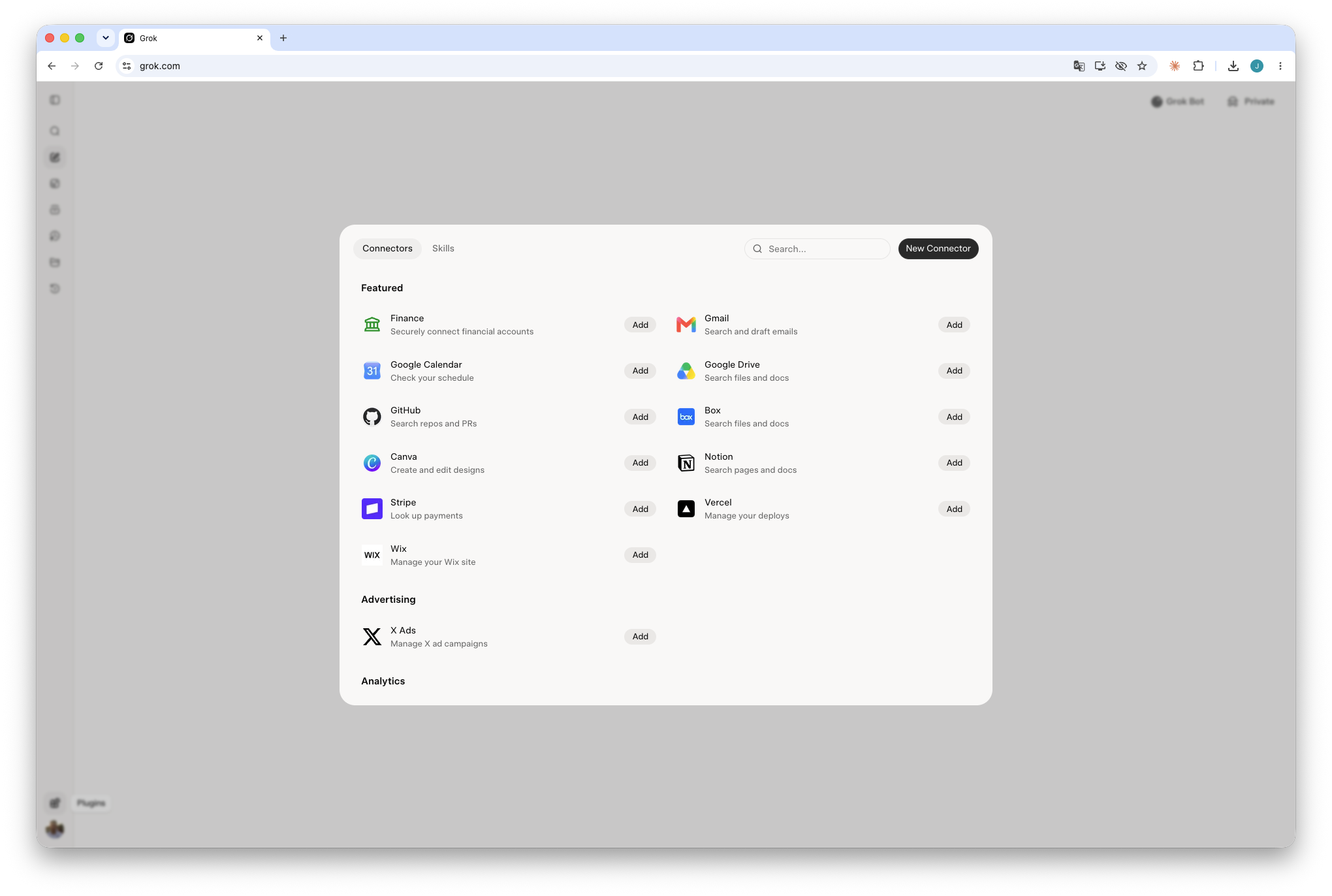Screen dimensions: 1332x896
Task: Click the search magnifier icon in the dialog
Action: (757, 249)
